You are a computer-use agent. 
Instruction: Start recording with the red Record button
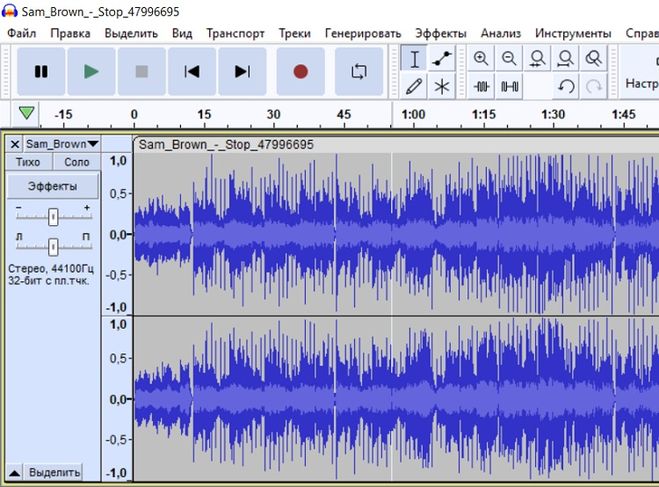point(301,71)
